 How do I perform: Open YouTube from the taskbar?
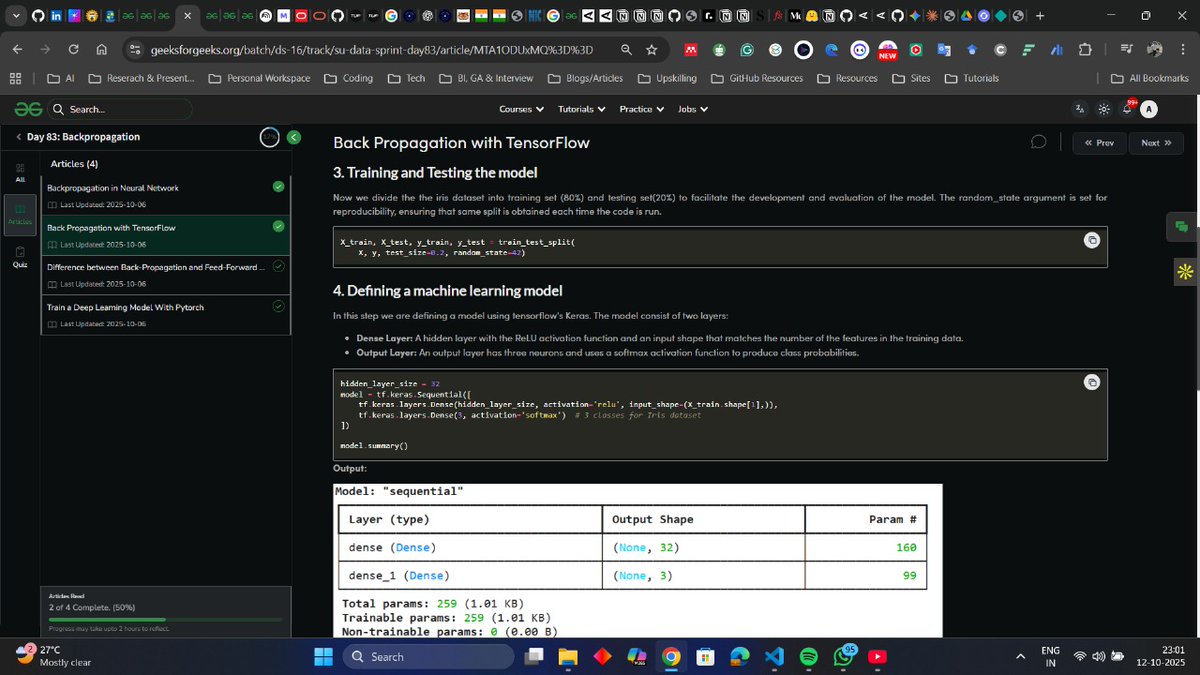click(877, 656)
